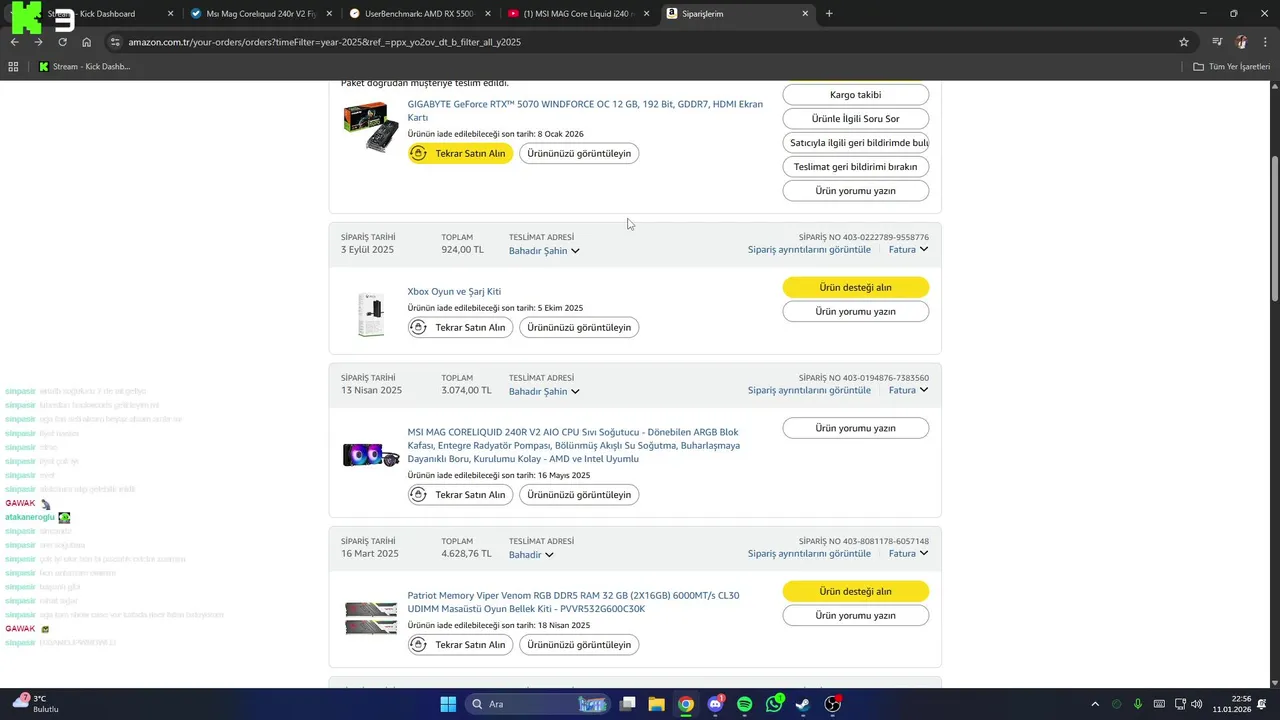The width and height of the screenshot is (1280, 720).
Task: Click the page vertical scrollbar
Action: [x=1274, y=228]
